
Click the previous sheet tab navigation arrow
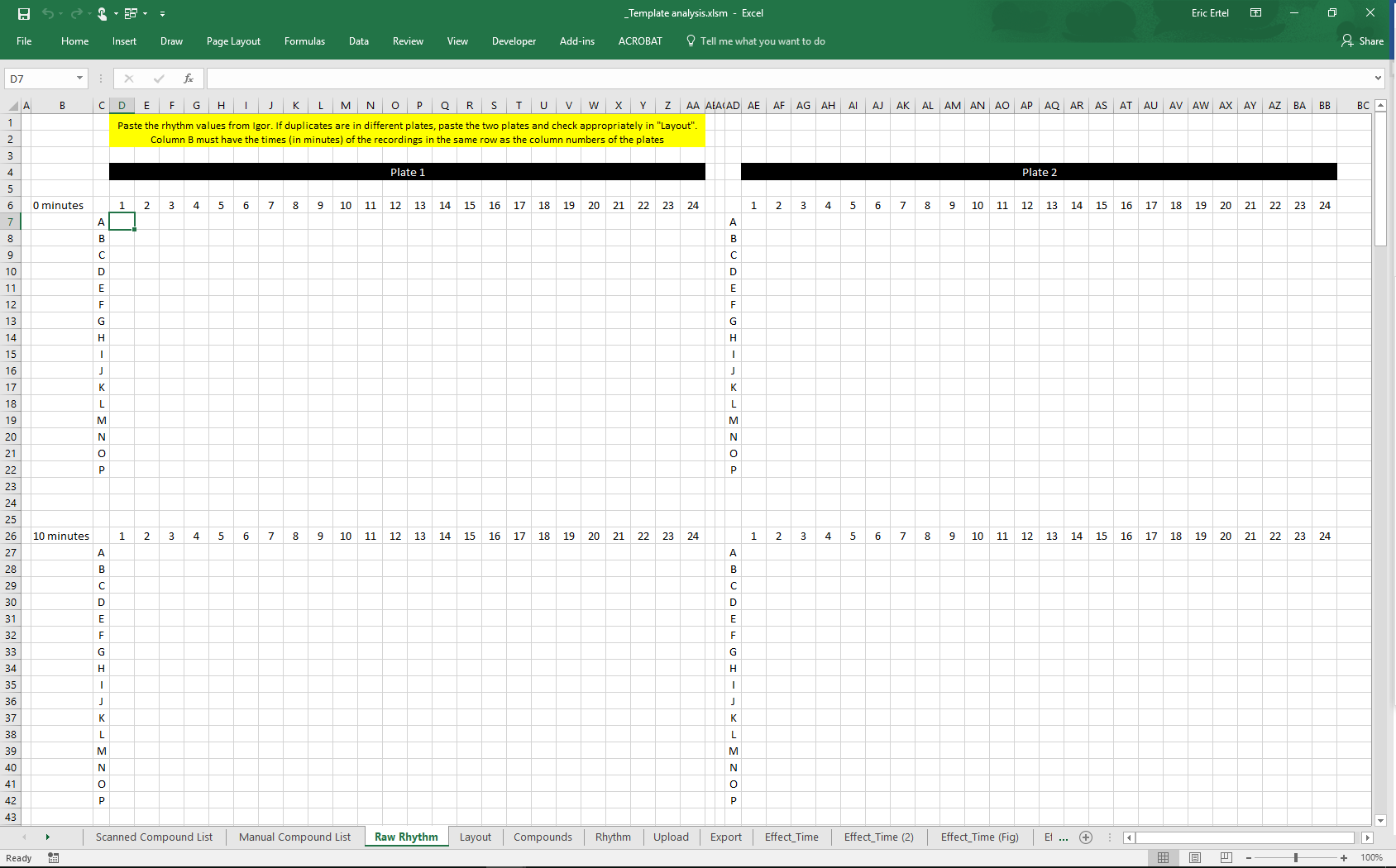click(x=24, y=837)
